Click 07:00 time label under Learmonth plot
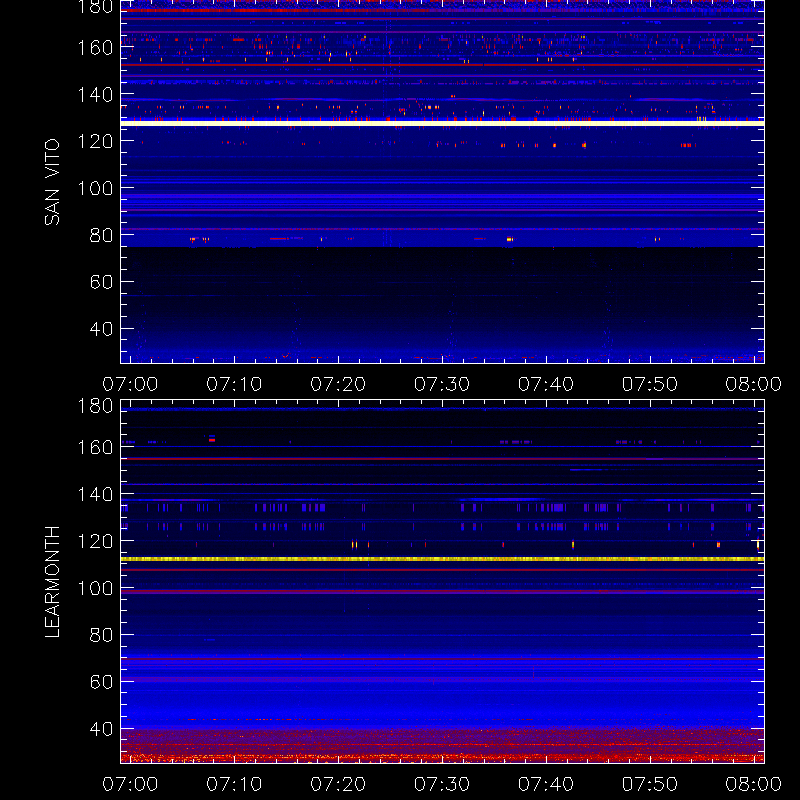Screen dimensions: 800x800 tap(130, 784)
